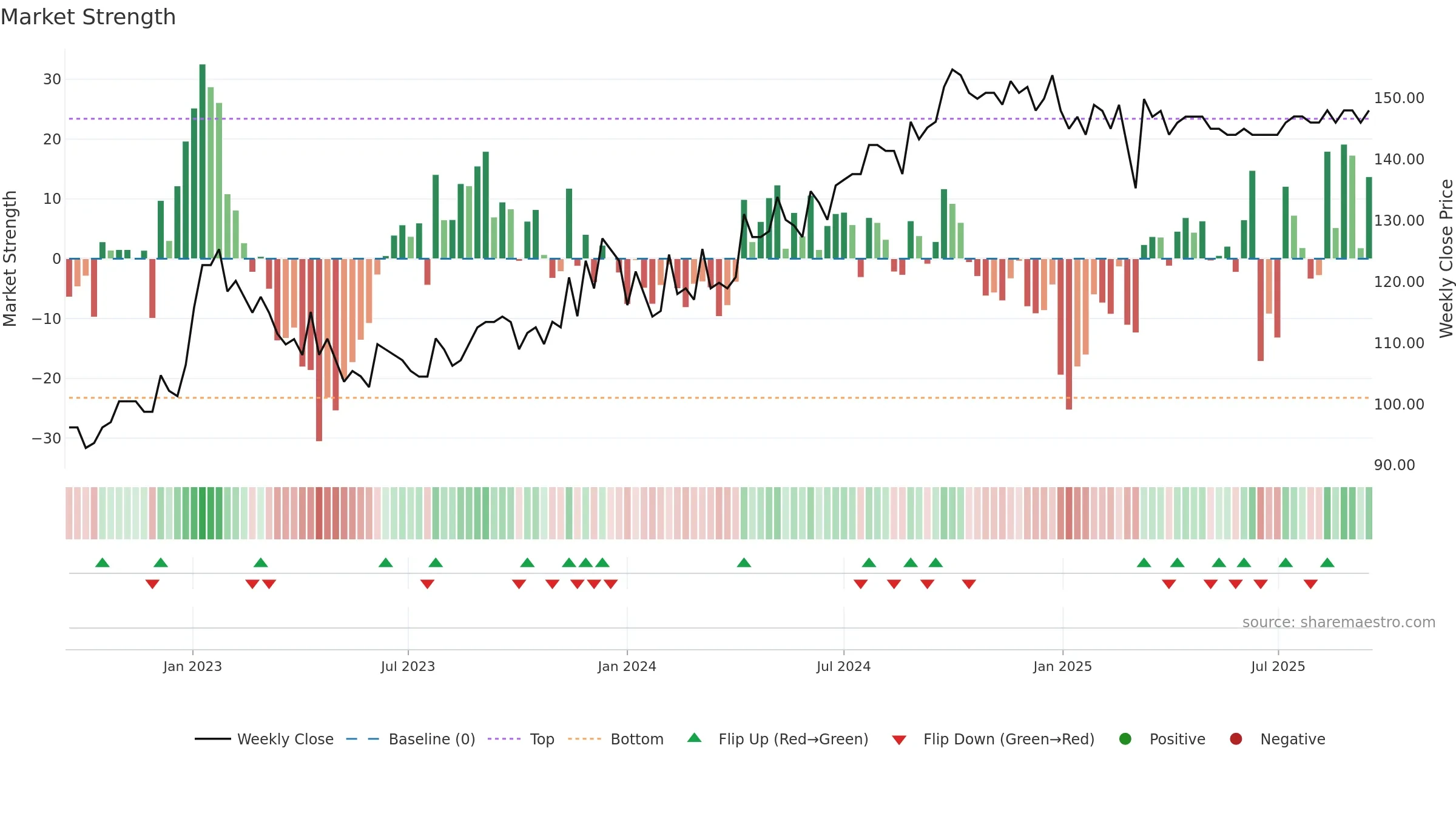Viewport: 1456px width, 819px height.
Task: Toggle the Positive legend entry
Action: pyautogui.click(x=1162, y=739)
